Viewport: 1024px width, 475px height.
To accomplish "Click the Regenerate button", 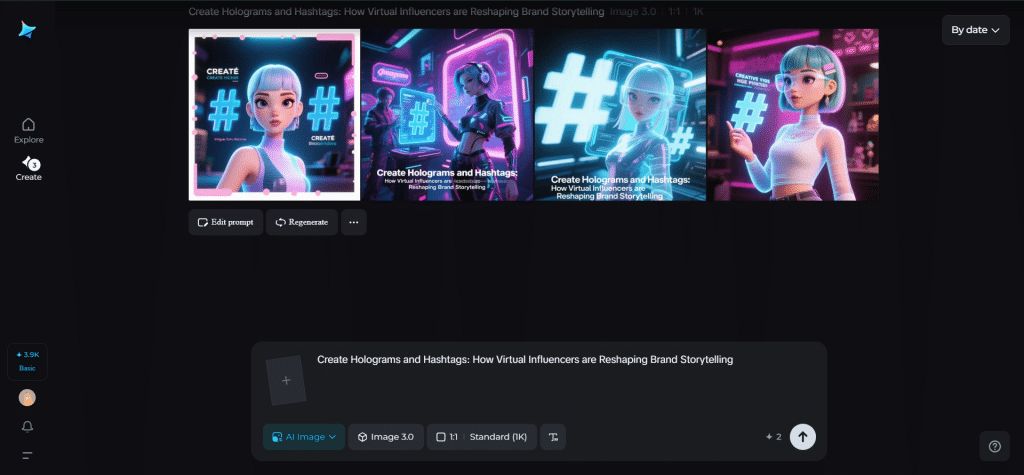I will coord(302,222).
